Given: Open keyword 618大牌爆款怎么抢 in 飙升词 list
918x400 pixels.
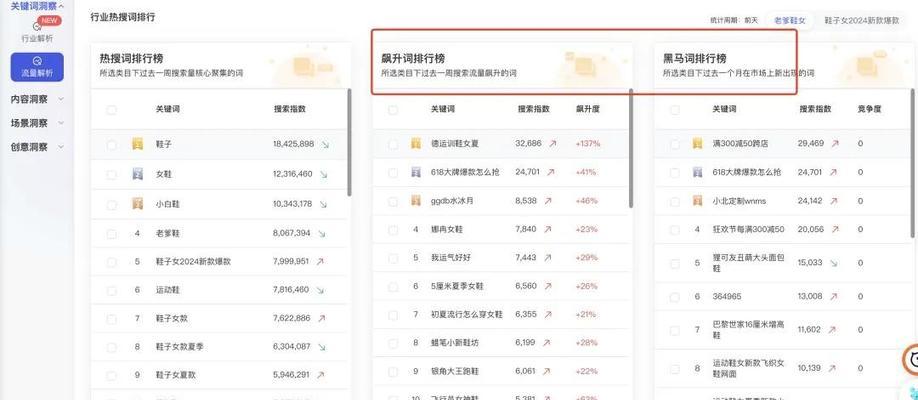Looking at the screenshot, I should pyautogui.click(x=465, y=172).
